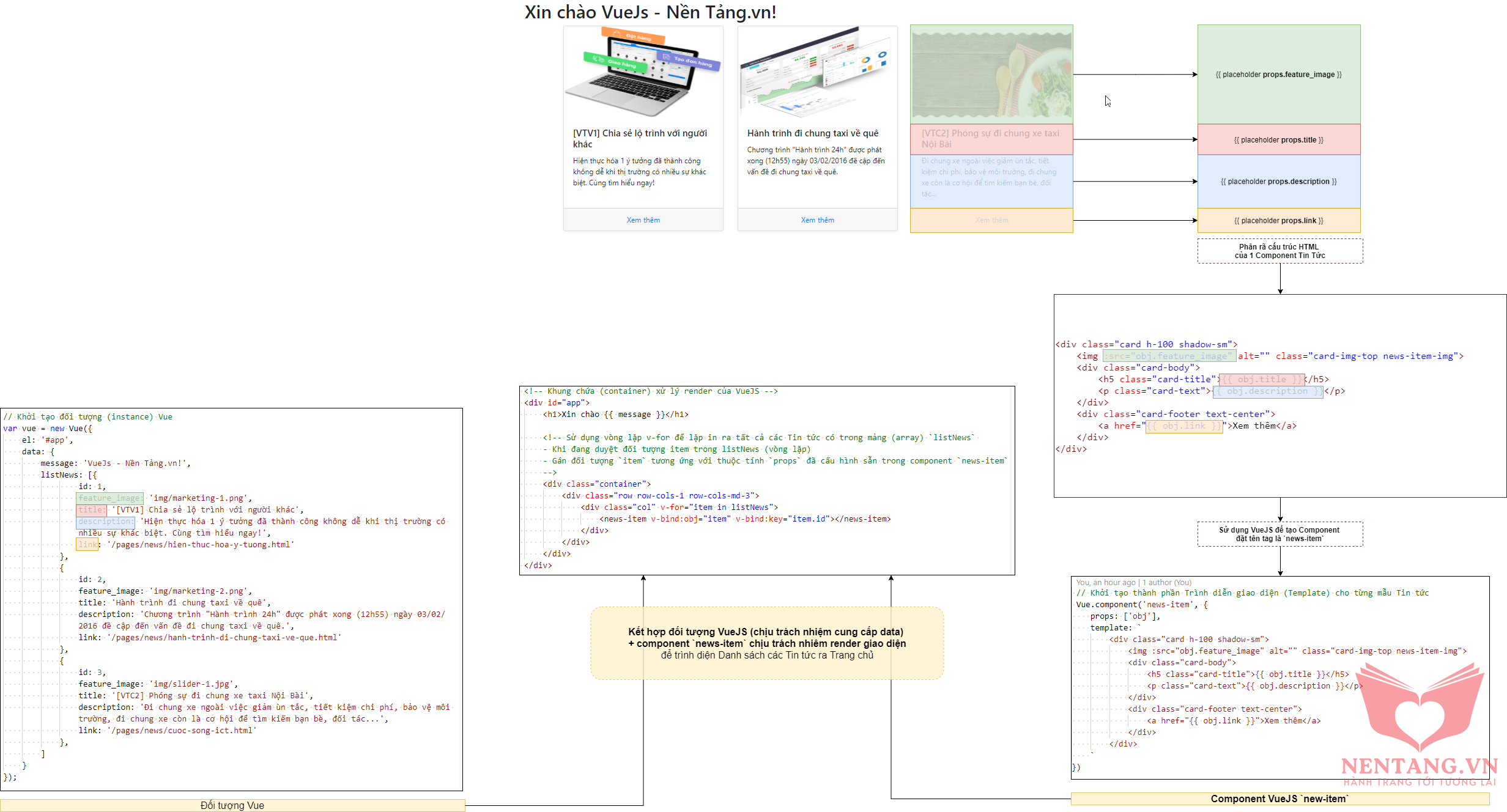Viewport: 1507px width, 812px height.
Task: Click 'Xem thêm' under the VTV1 card
Action: (643, 220)
